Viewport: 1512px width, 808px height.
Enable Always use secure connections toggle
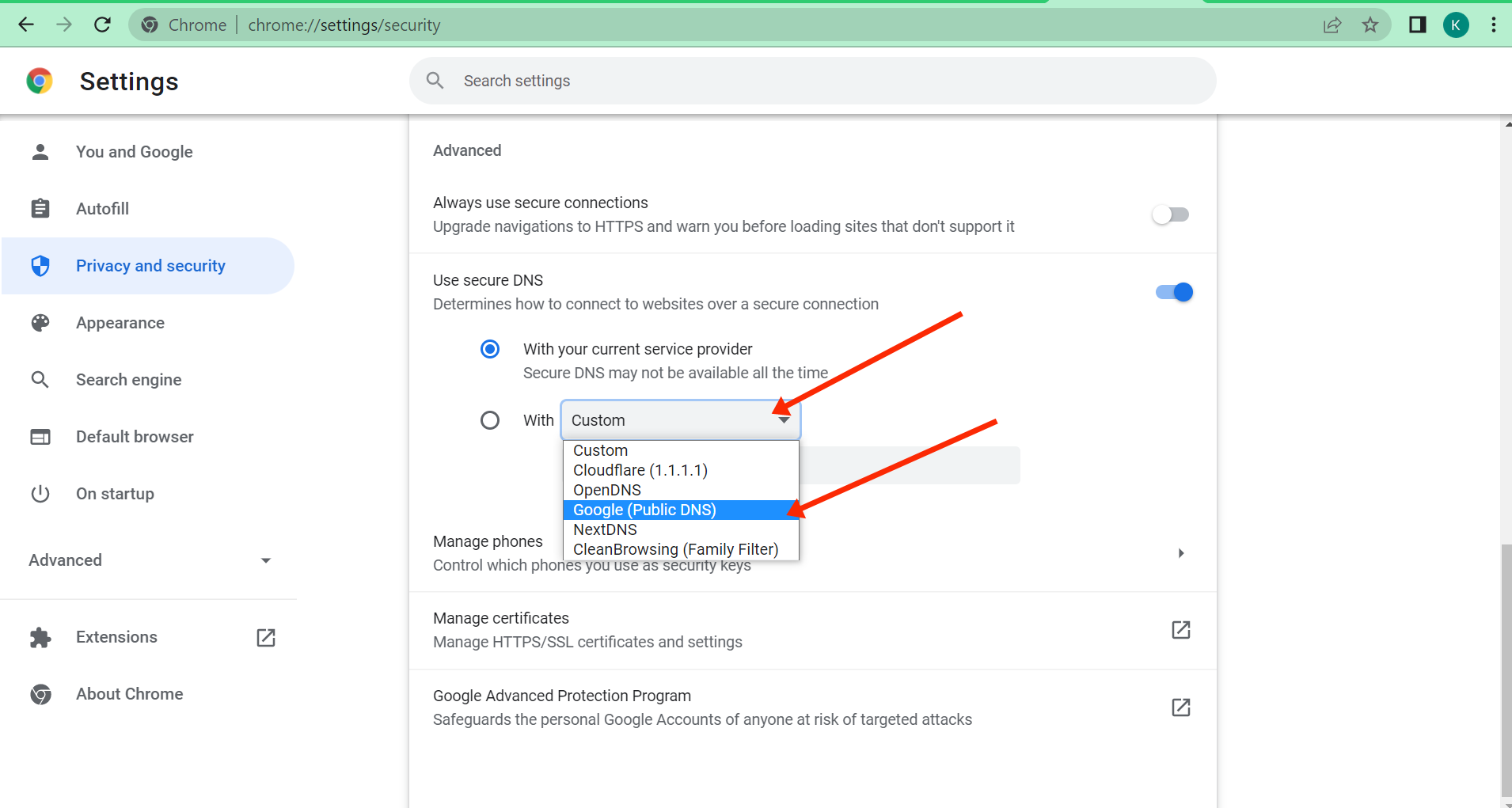point(1171,214)
